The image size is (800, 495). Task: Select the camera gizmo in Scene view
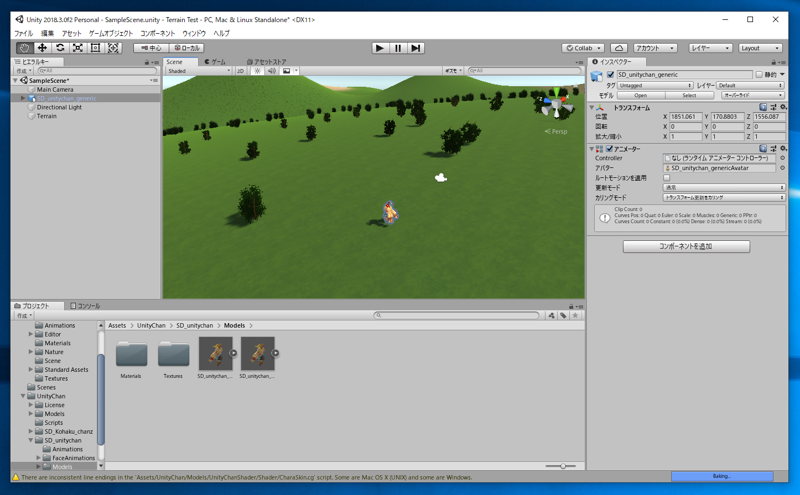pos(441,178)
